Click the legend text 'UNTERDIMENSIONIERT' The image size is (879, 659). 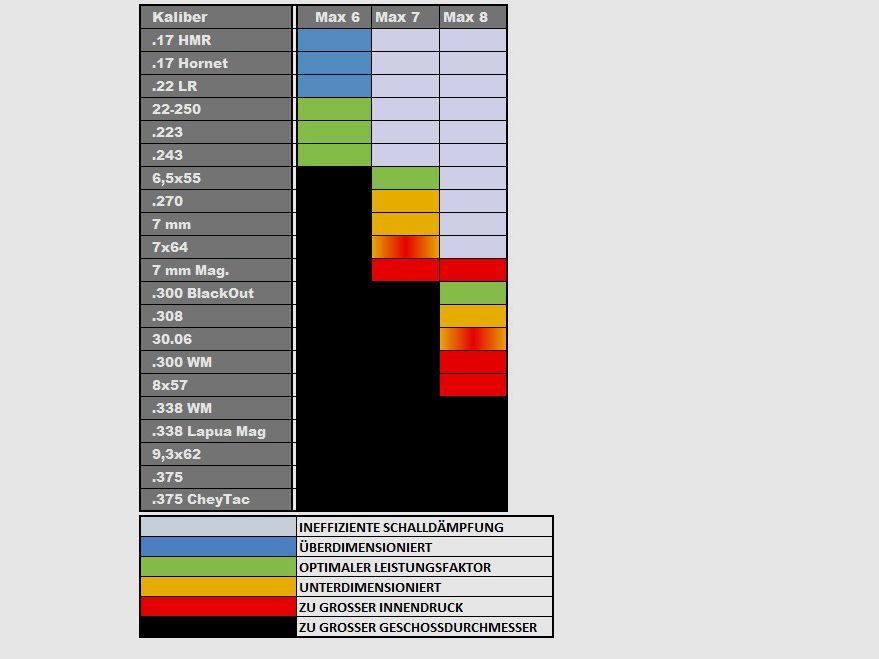pyautogui.click(x=370, y=588)
